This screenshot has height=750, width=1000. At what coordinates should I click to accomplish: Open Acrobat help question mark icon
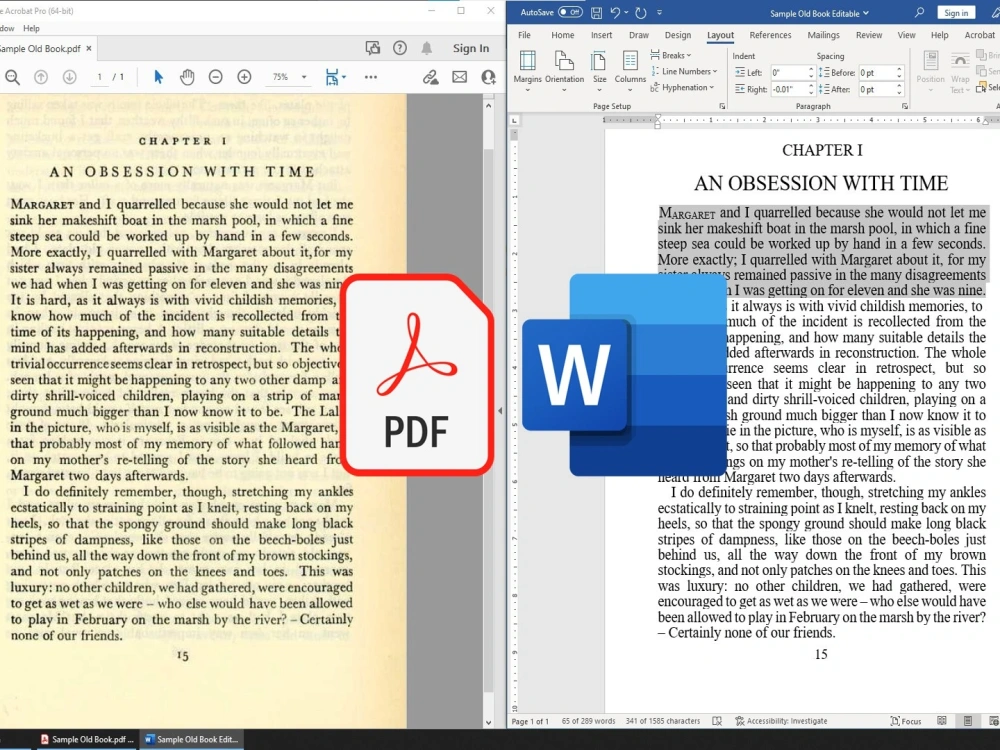[x=400, y=48]
